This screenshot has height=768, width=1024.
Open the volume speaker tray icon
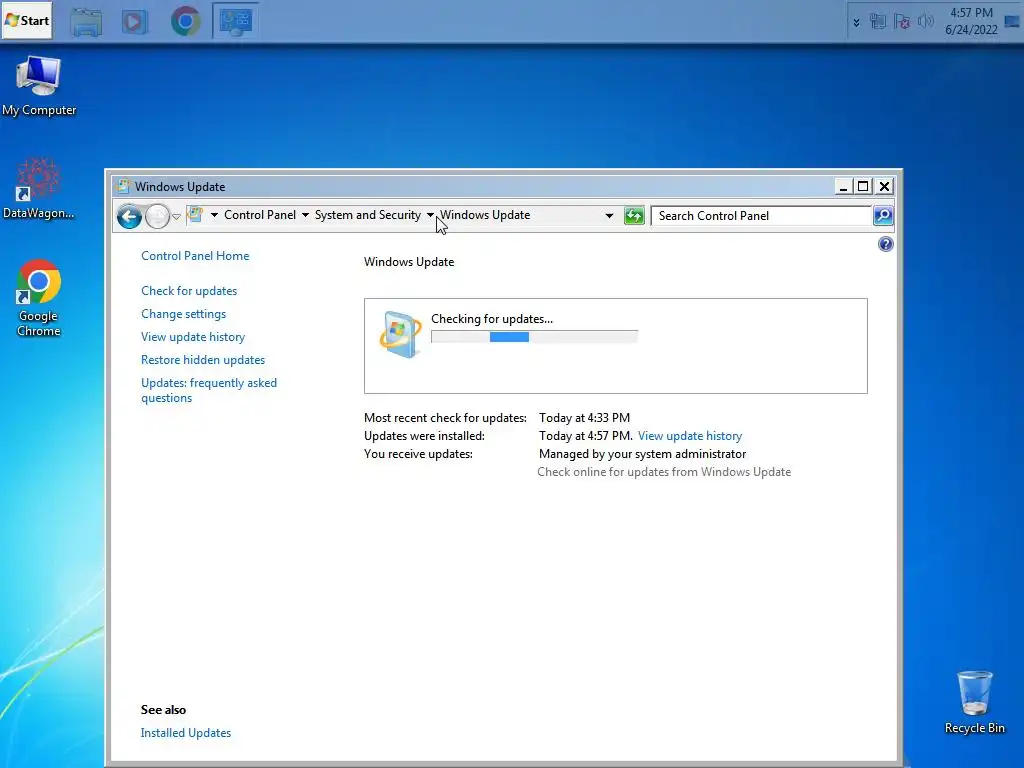click(x=925, y=22)
